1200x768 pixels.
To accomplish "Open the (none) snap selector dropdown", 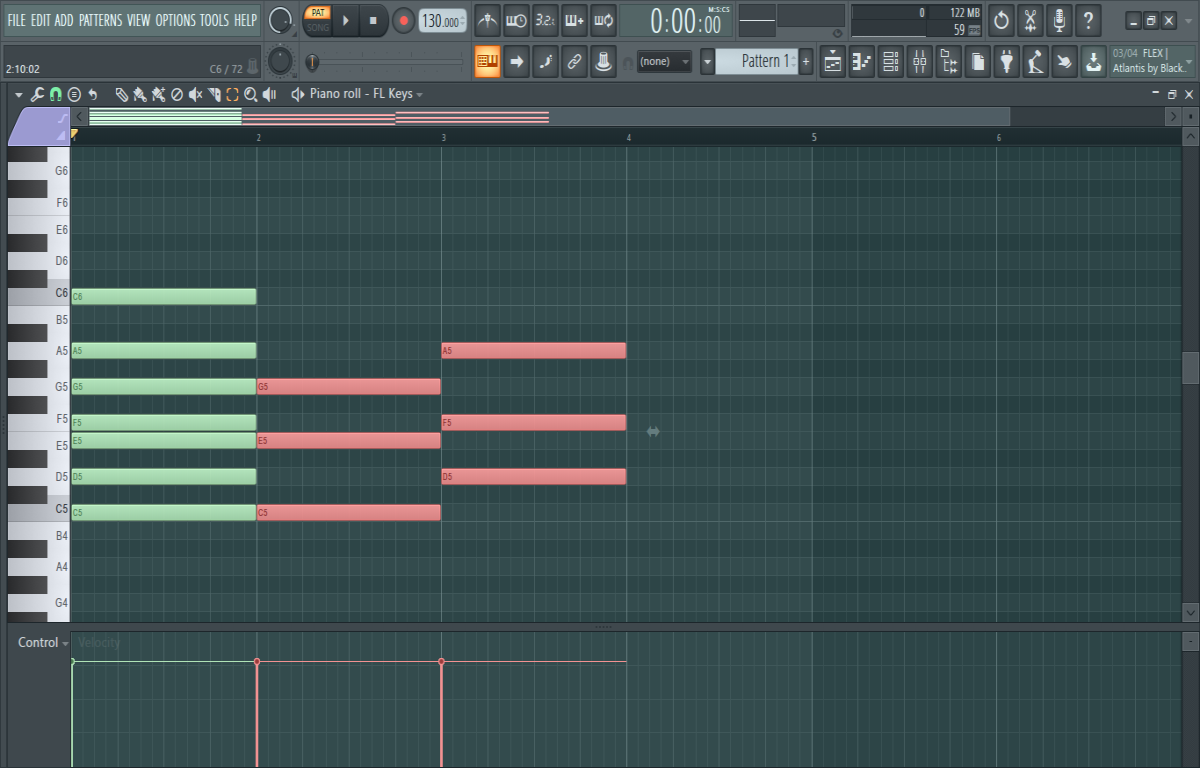I will tap(664, 61).
